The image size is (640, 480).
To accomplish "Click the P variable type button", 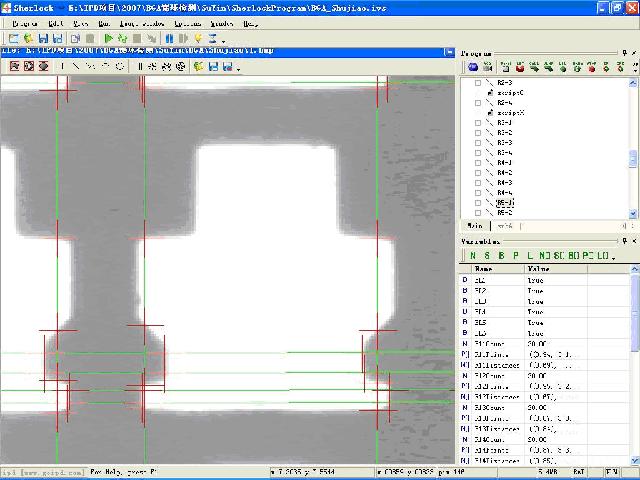I will pyautogui.click(x=515, y=256).
